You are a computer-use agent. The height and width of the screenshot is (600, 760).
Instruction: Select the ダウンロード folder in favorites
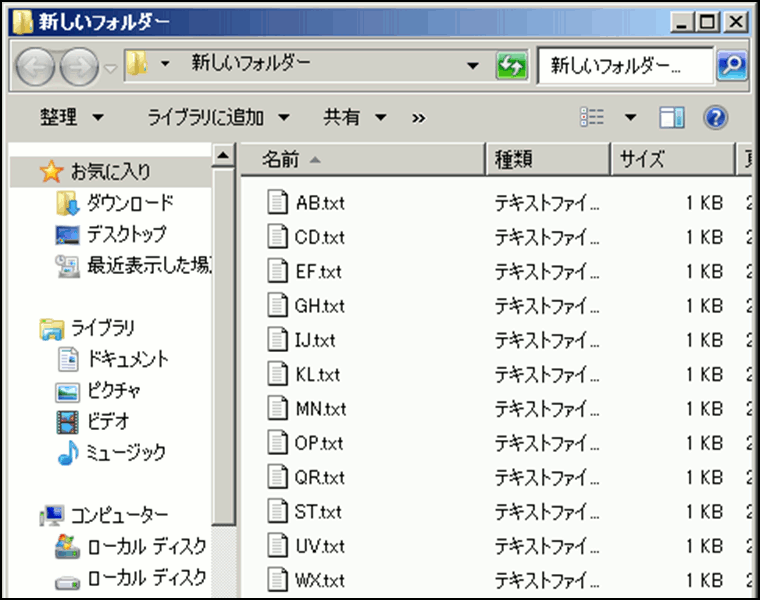129,203
